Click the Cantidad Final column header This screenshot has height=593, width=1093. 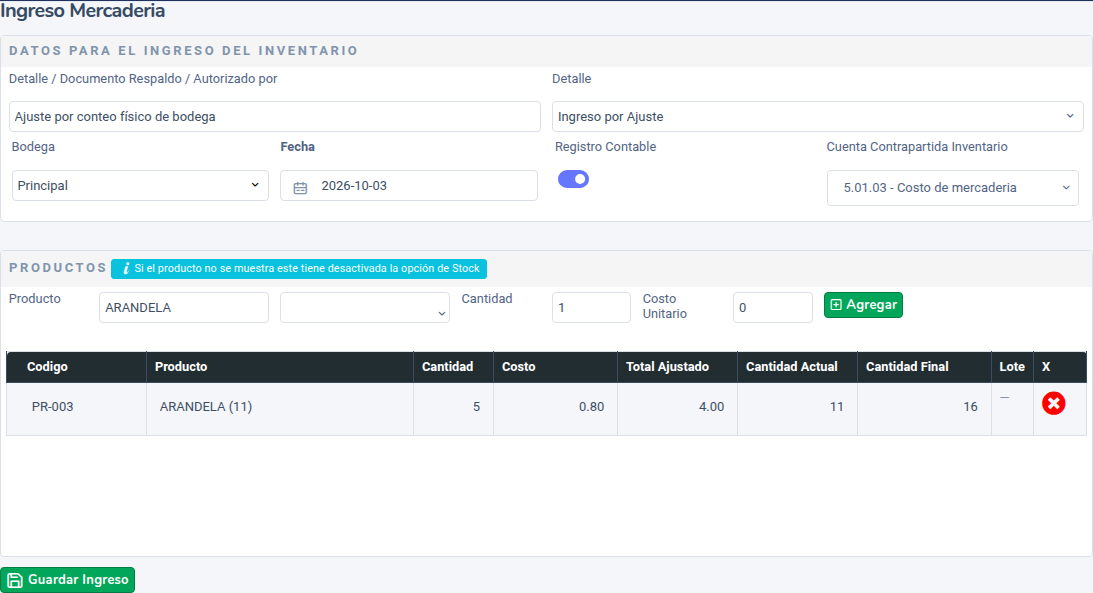[924, 367]
